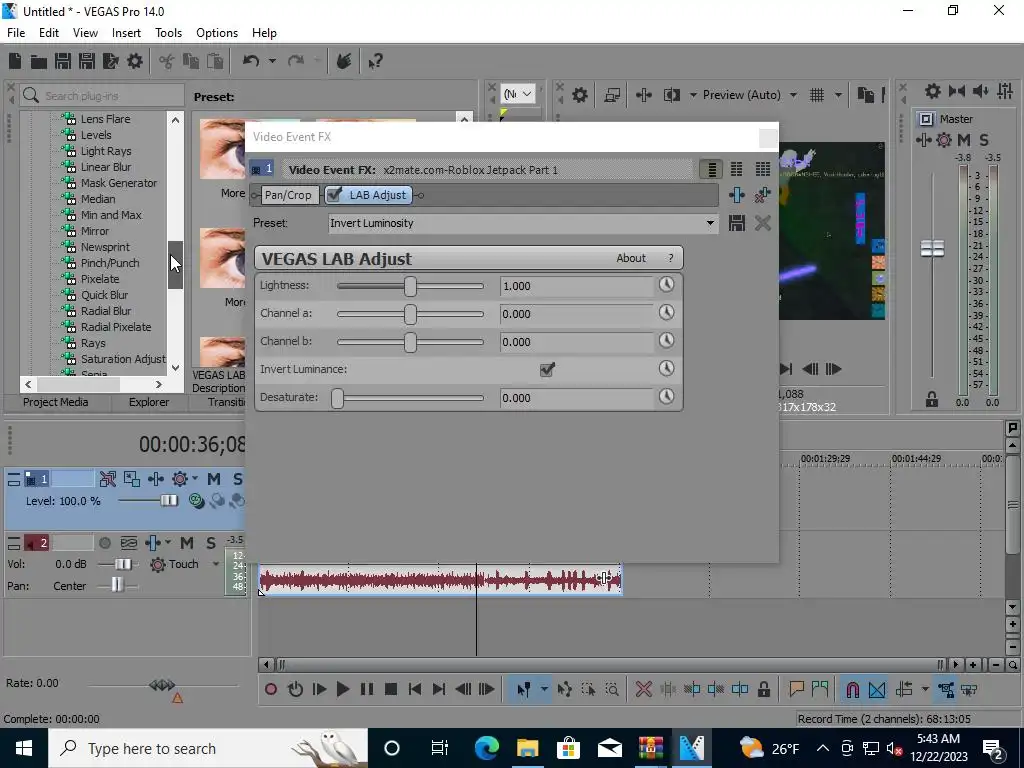Viewport: 1024px width, 768px height.
Task: Click the Lightness slider handle
Action: point(410,286)
